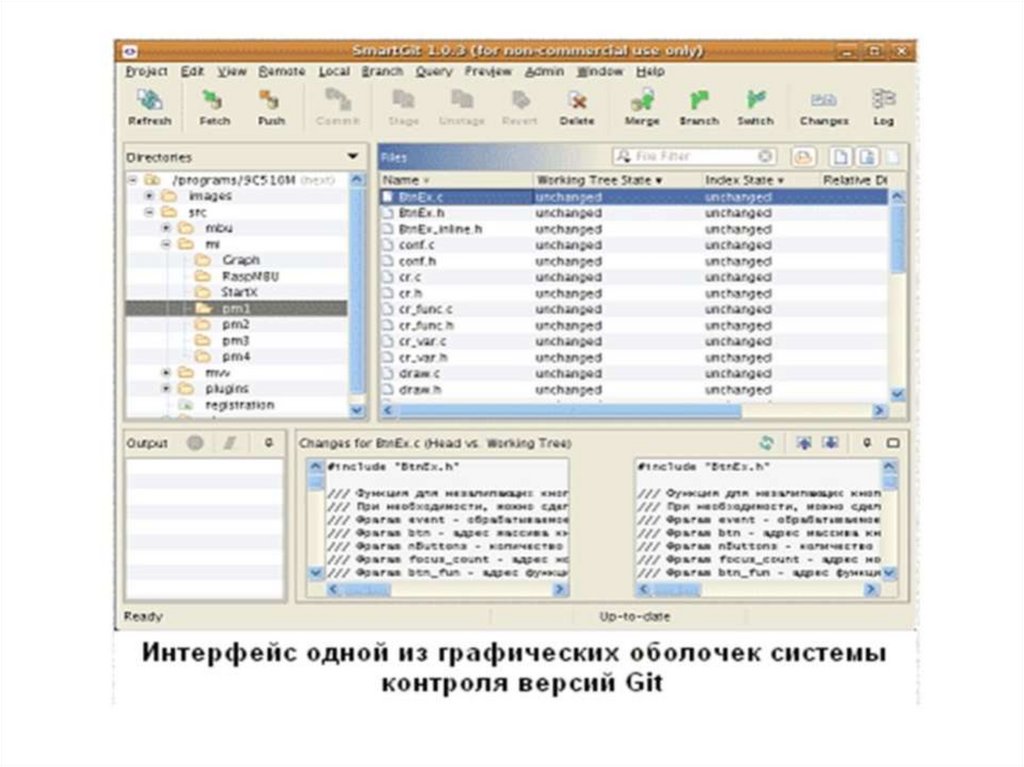
Task: Open the Edit menu
Action: point(192,71)
